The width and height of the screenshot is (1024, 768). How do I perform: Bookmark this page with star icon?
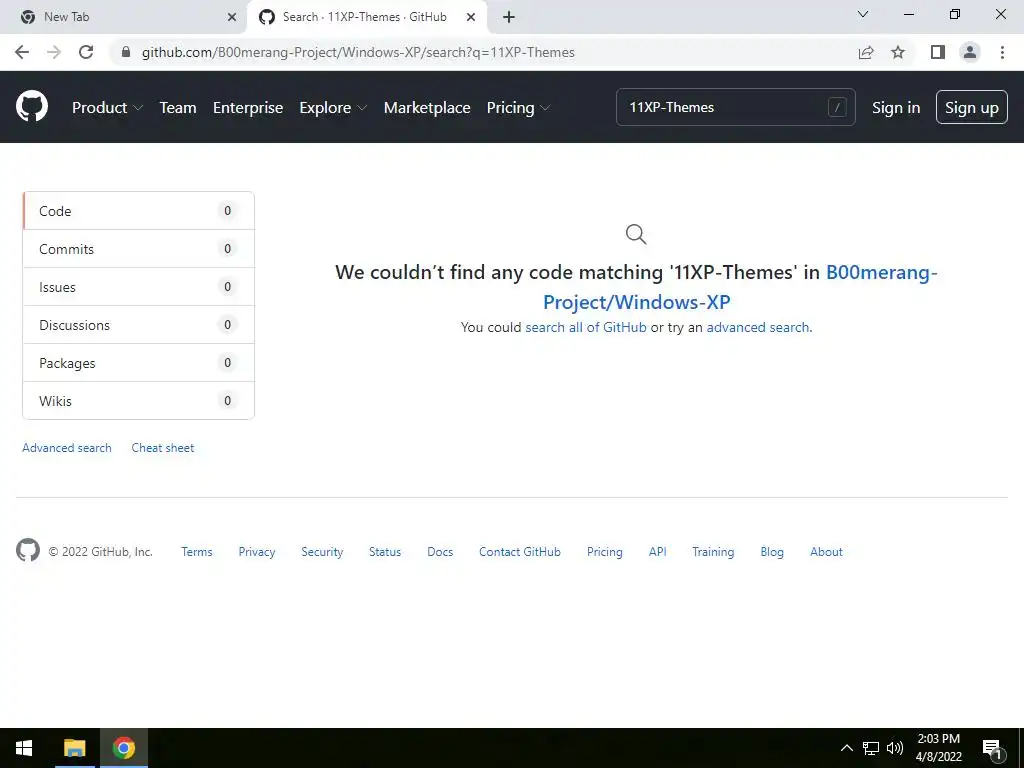898,52
